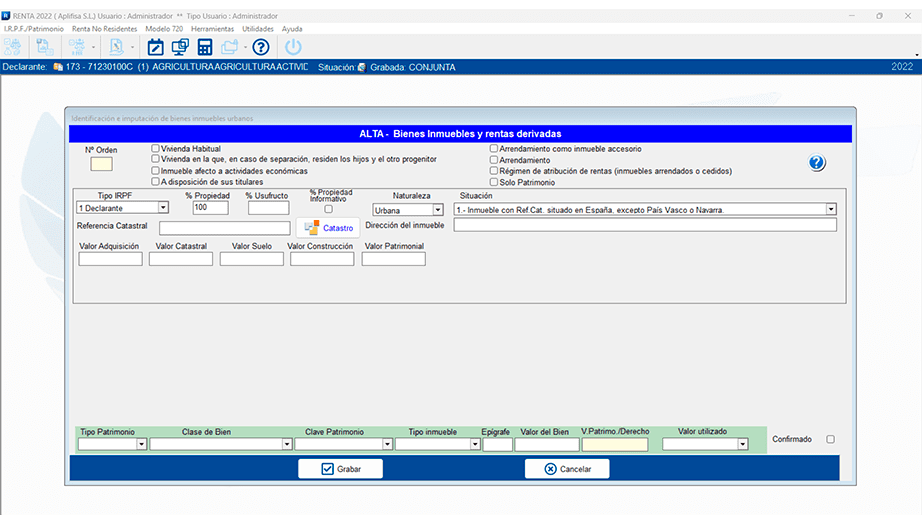Open the Modelo 720 menu
The height and width of the screenshot is (524, 922).
(x=164, y=29)
